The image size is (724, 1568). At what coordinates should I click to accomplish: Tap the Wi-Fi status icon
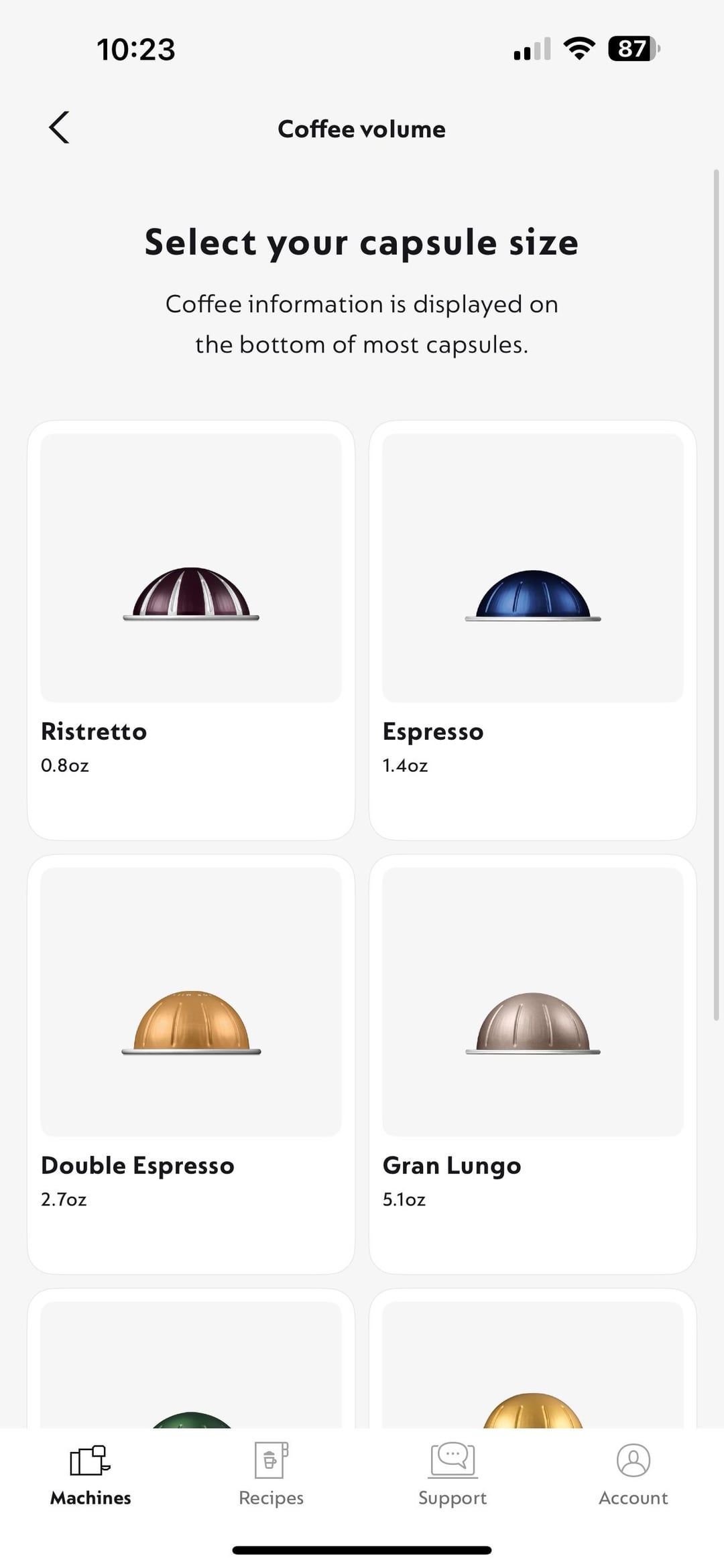580,49
